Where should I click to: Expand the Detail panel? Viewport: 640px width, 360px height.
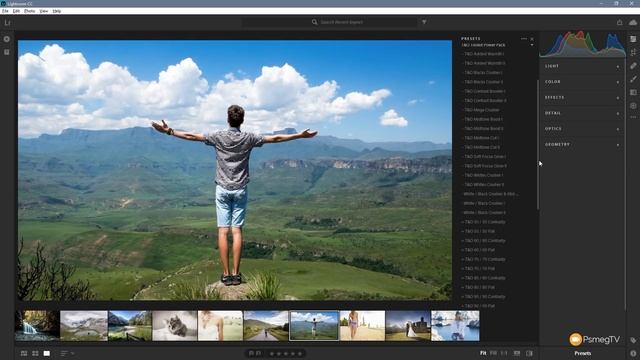582,113
